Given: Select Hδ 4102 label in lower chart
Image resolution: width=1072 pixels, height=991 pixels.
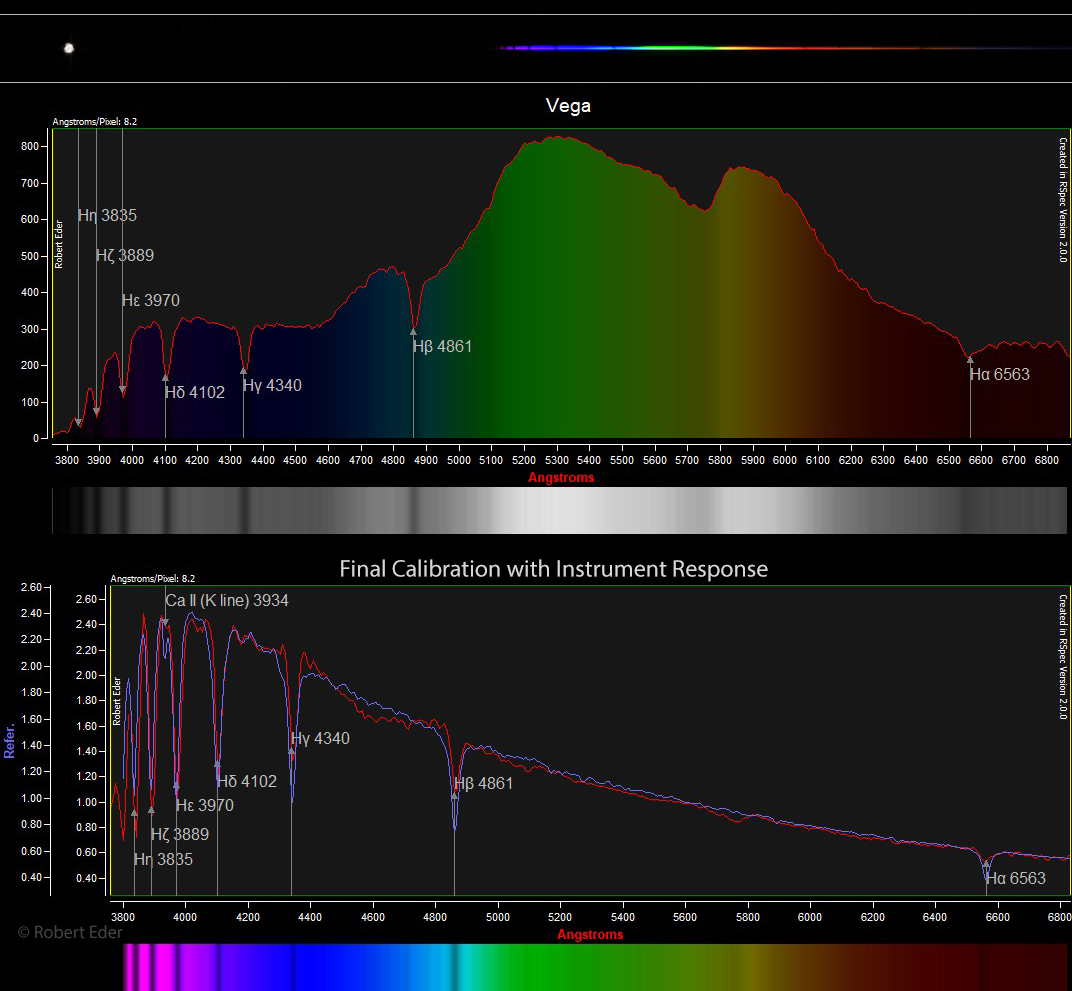Looking at the screenshot, I should click(247, 782).
